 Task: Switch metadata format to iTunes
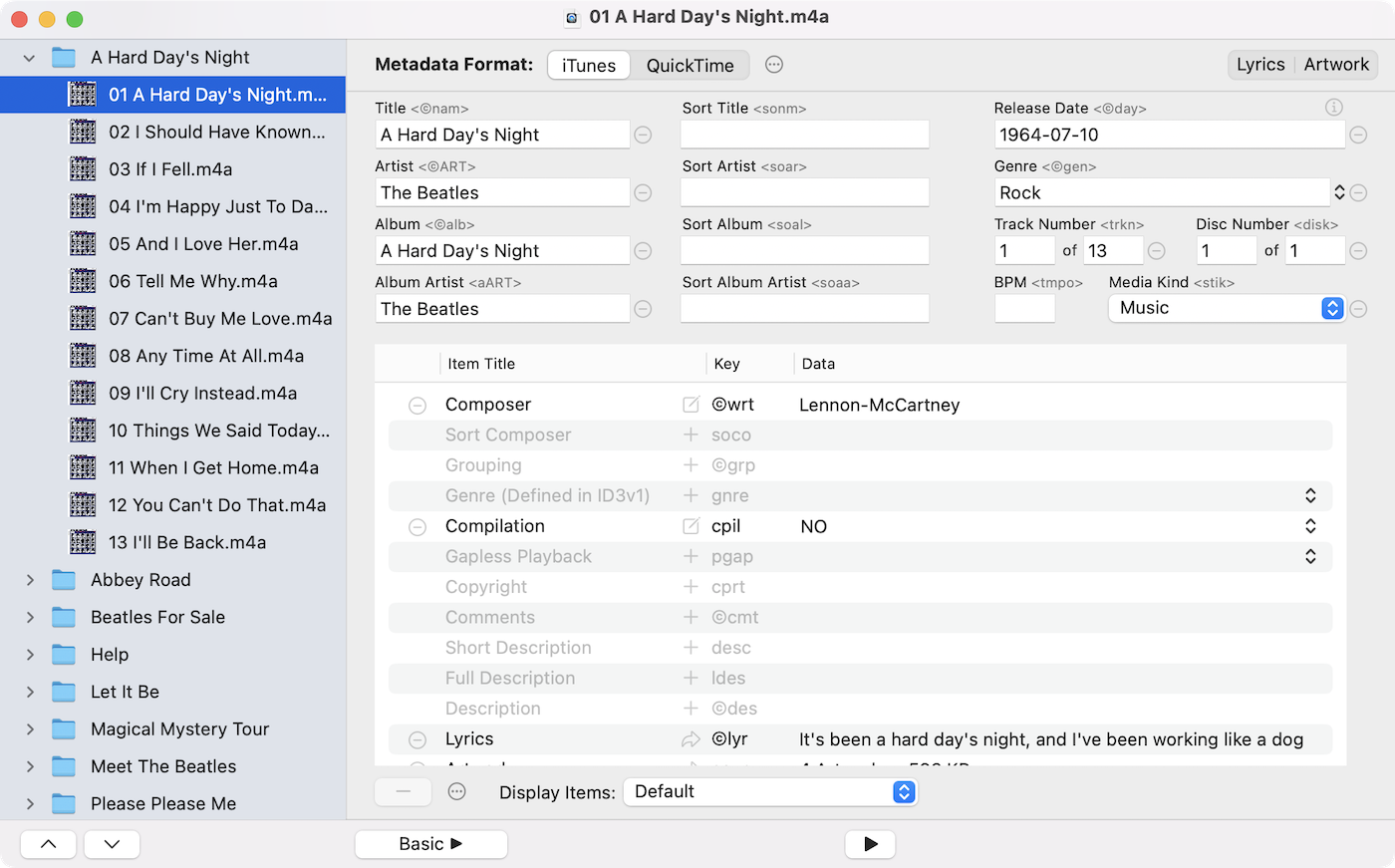589,66
